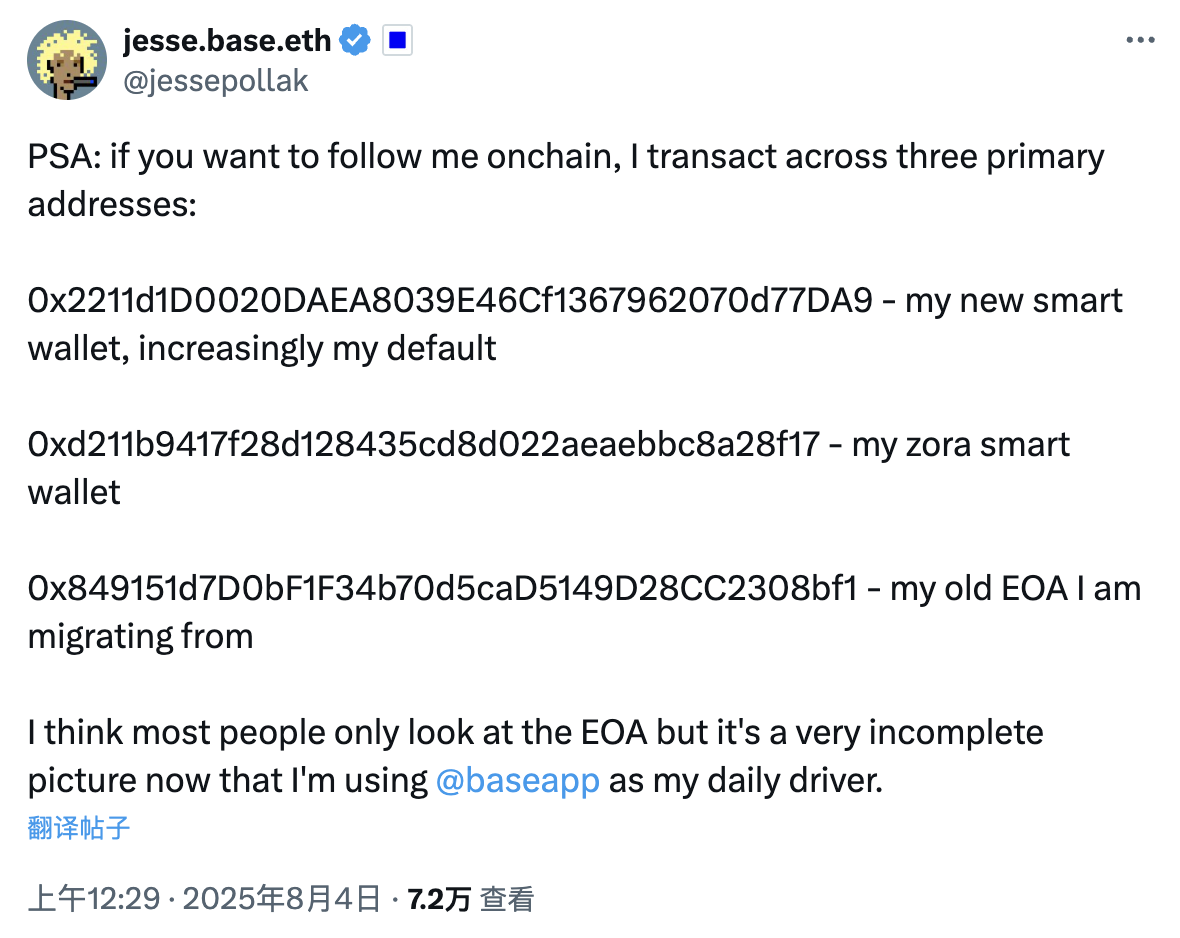Image resolution: width=1180 pixels, height=938 pixels.
Task: Follow the @baseapp mention link
Action: coord(518,781)
